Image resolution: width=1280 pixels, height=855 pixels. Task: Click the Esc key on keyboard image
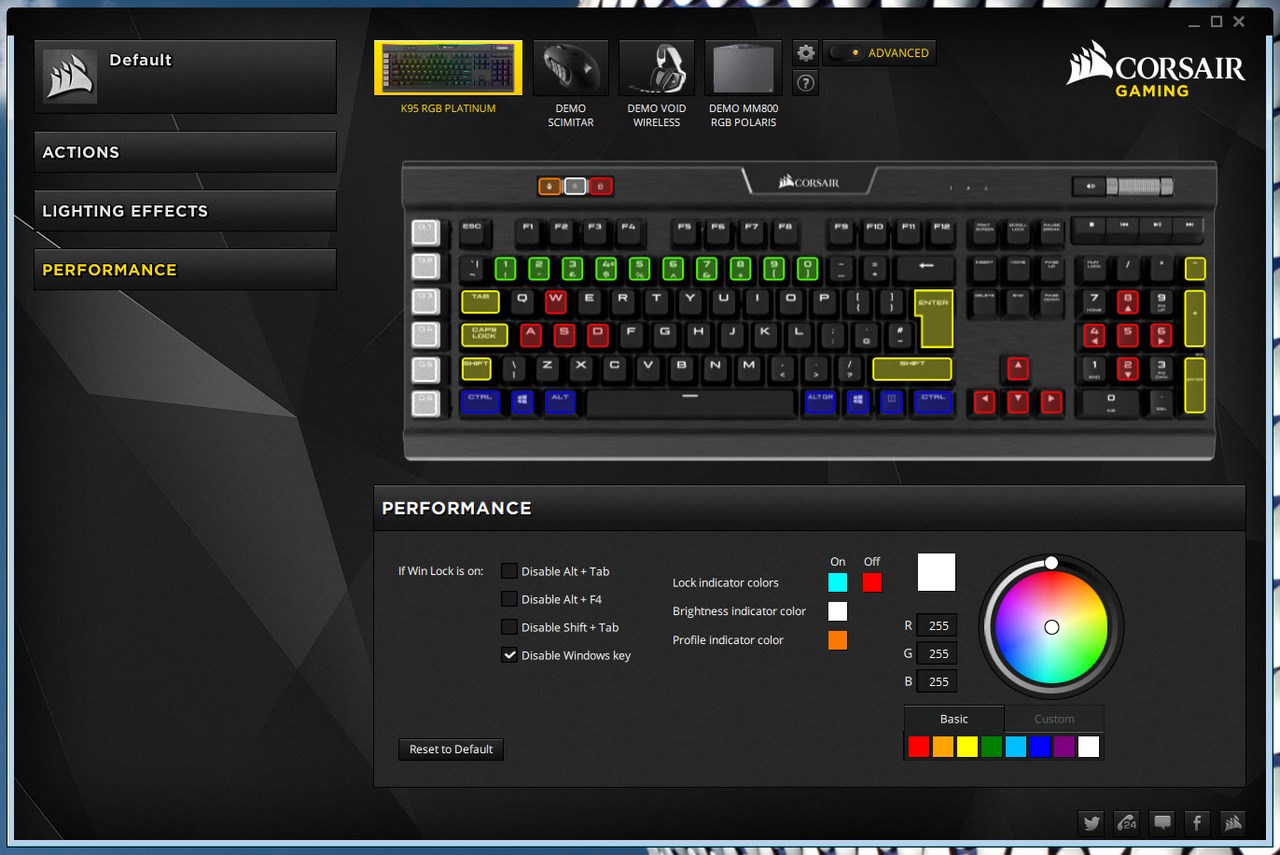click(472, 233)
